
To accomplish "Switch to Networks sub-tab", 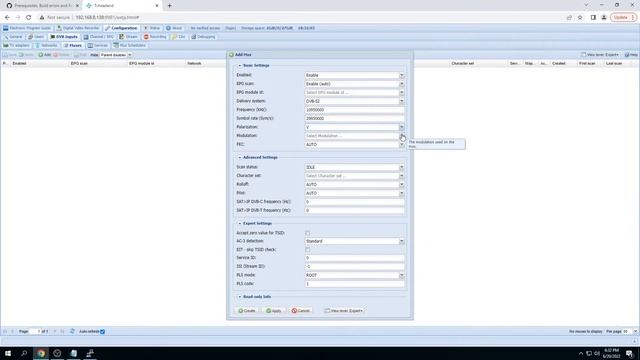I will [x=47, y=45].
